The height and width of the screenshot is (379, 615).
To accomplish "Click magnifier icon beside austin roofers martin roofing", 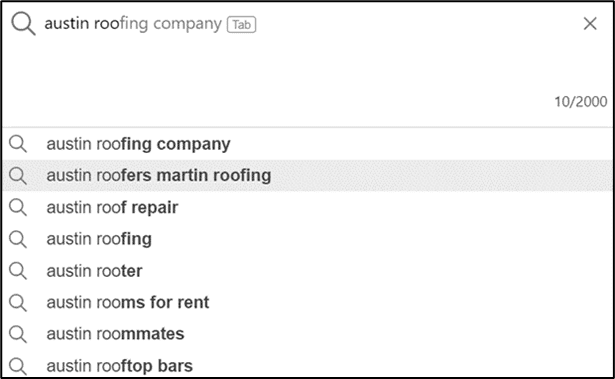I will 18,175.
